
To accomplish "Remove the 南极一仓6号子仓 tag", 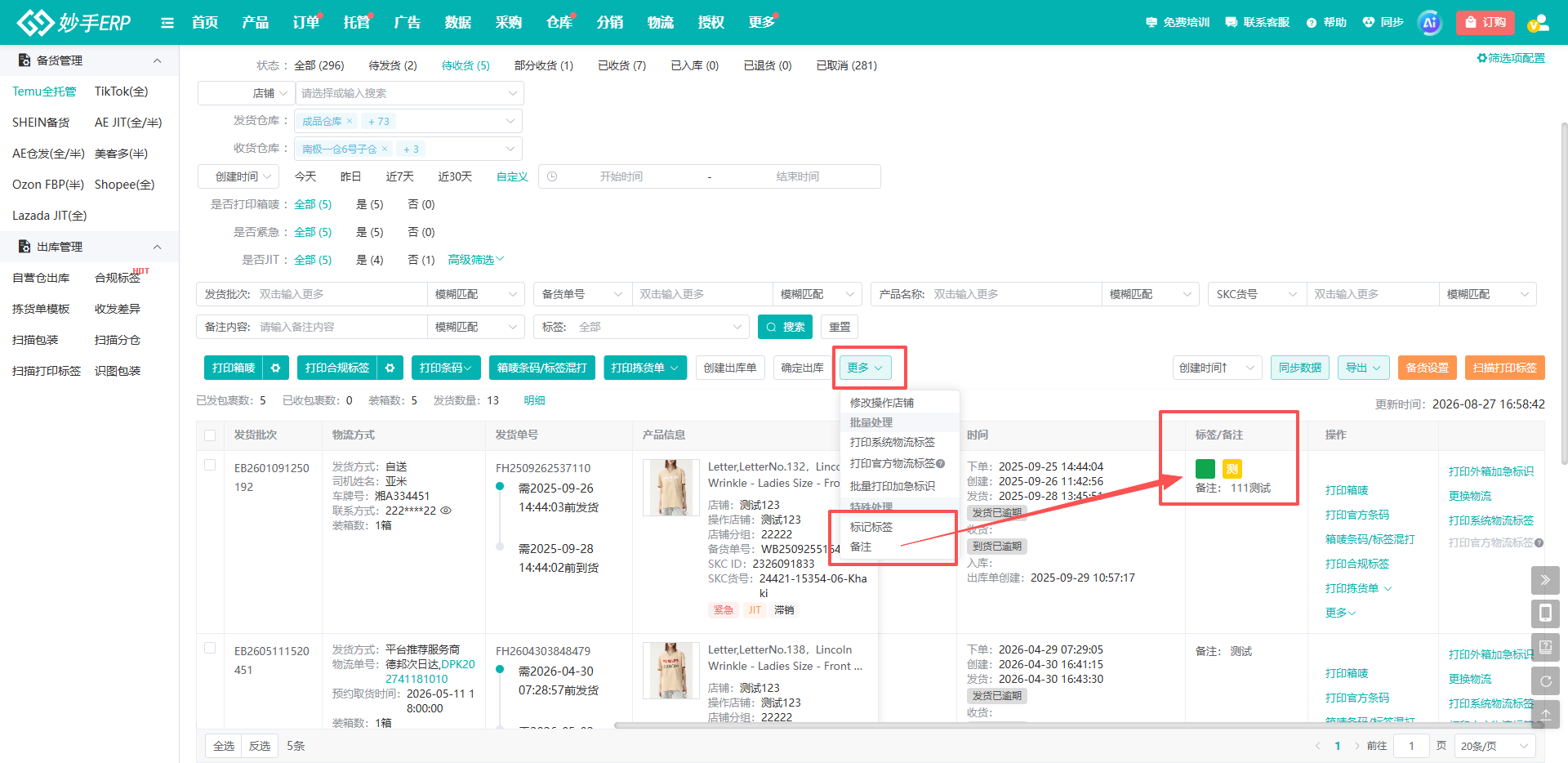I will (x=385, y=149).
